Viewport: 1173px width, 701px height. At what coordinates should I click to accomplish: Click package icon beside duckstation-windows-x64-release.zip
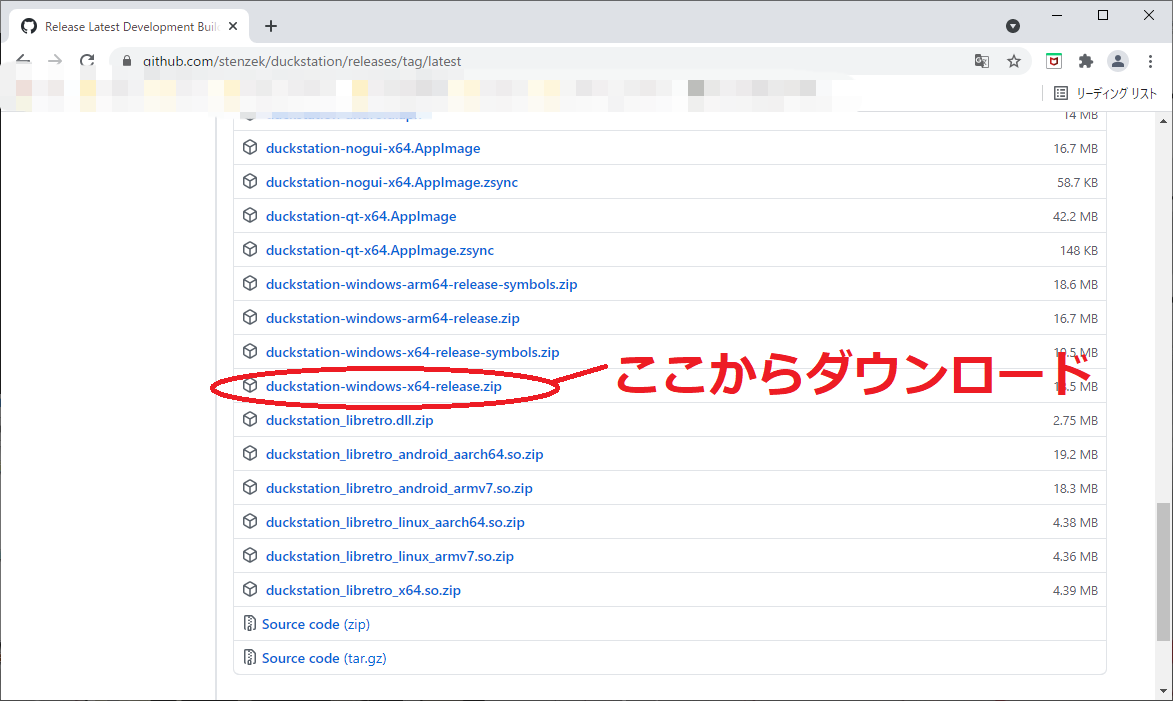(250, 385)
